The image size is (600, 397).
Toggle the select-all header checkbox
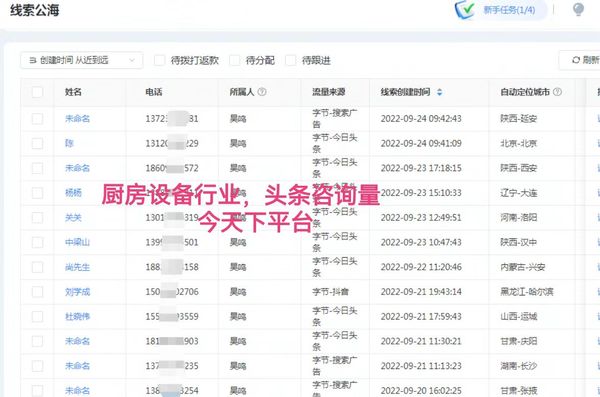click(x=37, y=92)
